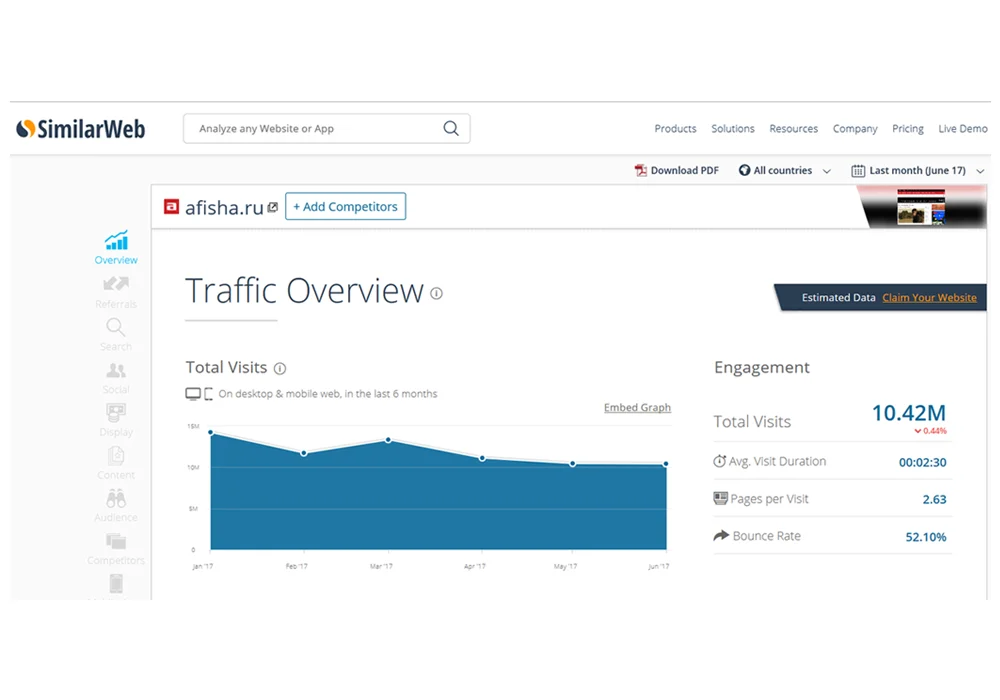This screenshot has height=700, width=1000.
Task: Click the info icon next to Total Visits
Action: [x=280, y=368]
